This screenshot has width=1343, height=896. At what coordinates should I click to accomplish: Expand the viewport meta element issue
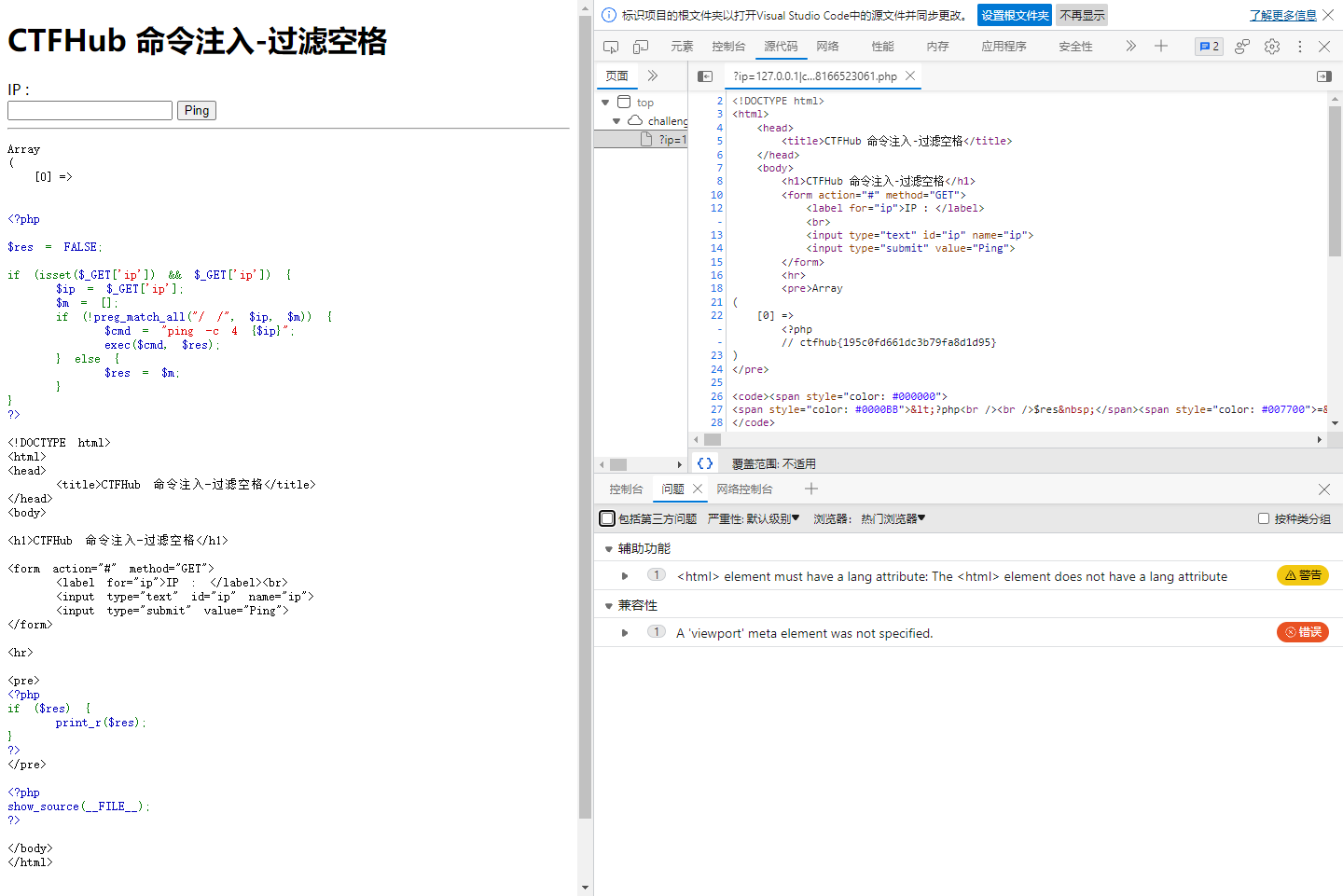(625, 633)
